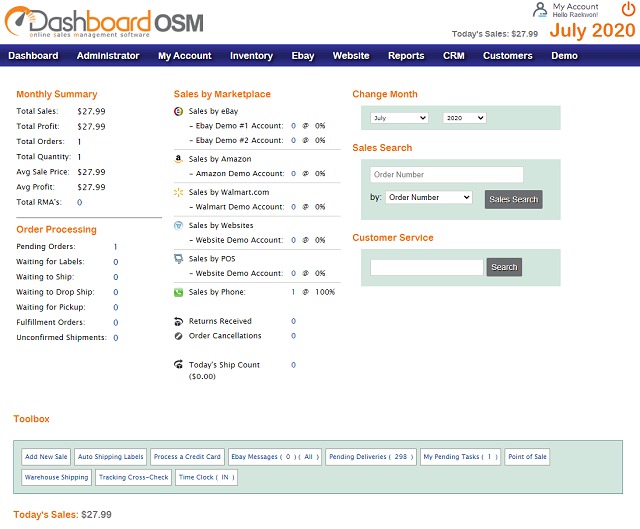Click the Sales by POS register icon
The width and height of the screenshot is (640, 529).
[178, 259]
